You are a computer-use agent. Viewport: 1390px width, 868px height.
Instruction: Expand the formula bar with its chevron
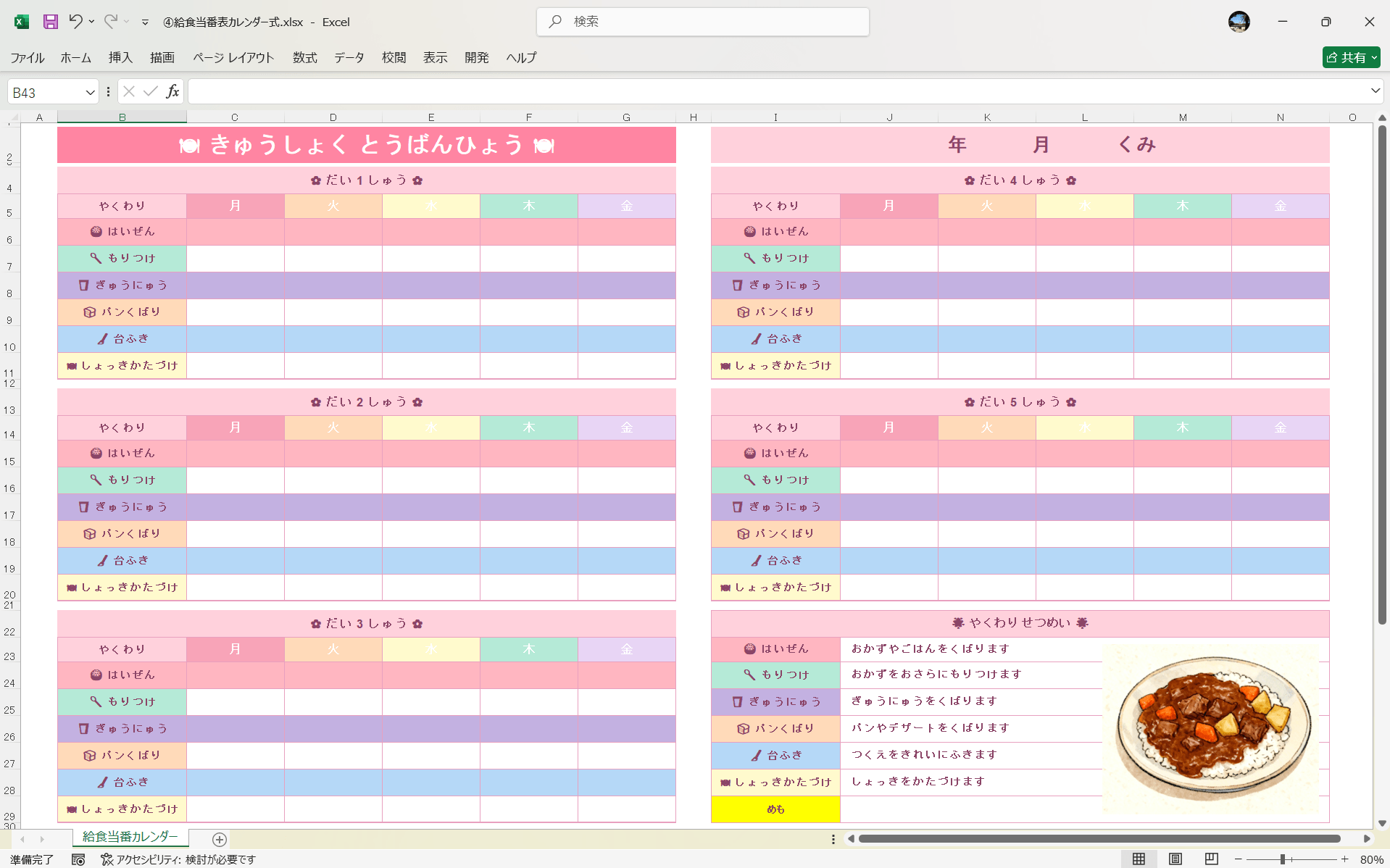point(1373,91)
